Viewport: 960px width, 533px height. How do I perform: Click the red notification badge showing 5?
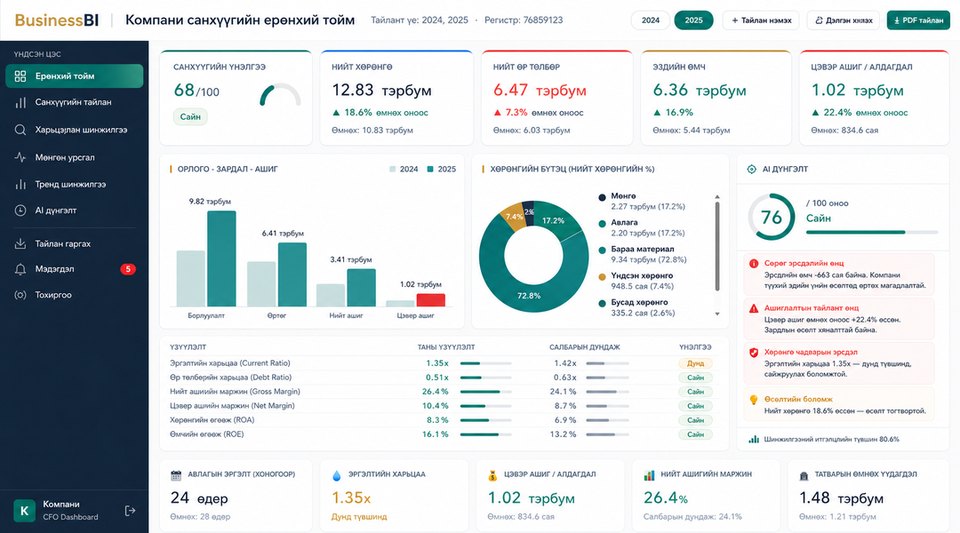(x=127, y=269)
